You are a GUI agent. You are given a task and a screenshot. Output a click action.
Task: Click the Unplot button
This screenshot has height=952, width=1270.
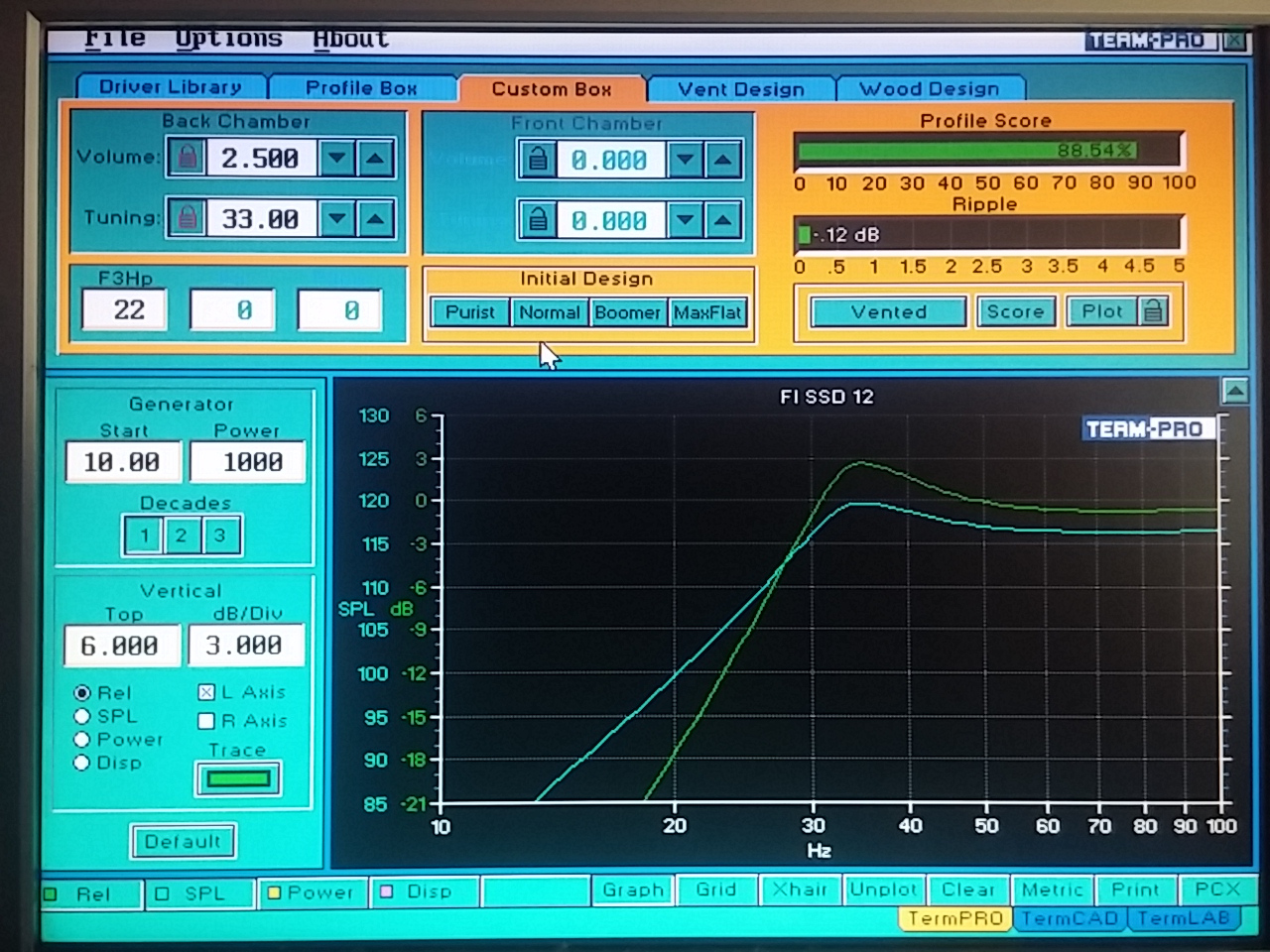point(884,890)
